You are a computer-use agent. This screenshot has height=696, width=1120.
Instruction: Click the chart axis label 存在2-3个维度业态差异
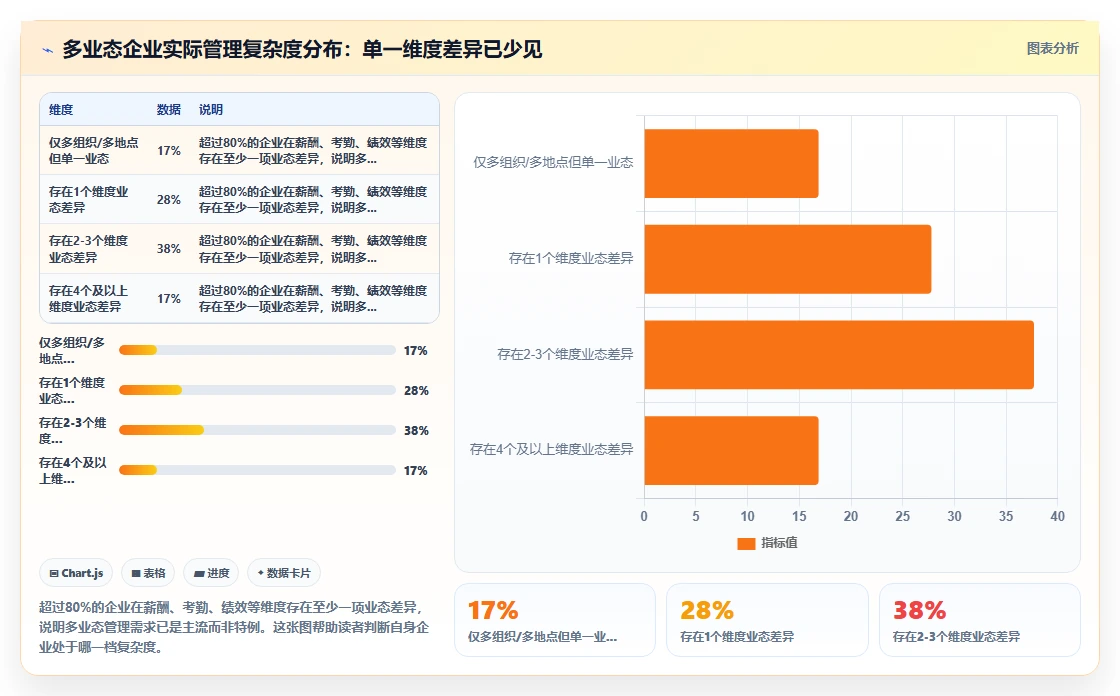(565, 354)
